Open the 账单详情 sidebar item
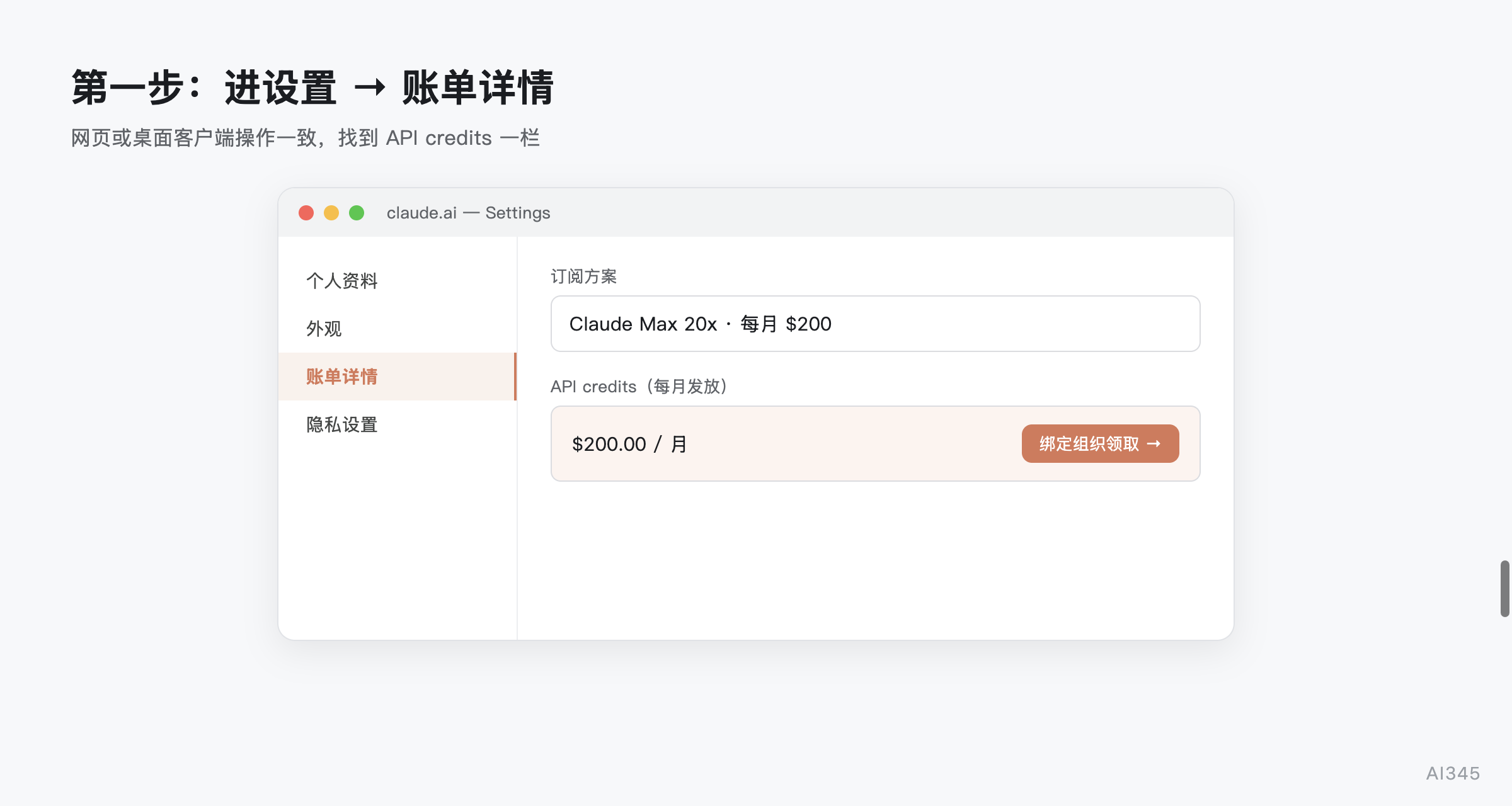Screen dimensions: 1512x806 point(397,377)
